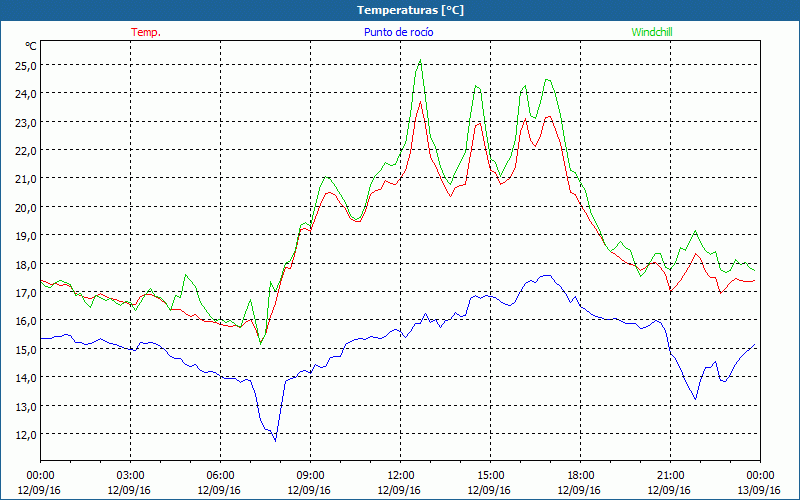The width and height of the screenshot is (800, 500).
Task: Select the green Windchill legend label
Action: point(652,32)
